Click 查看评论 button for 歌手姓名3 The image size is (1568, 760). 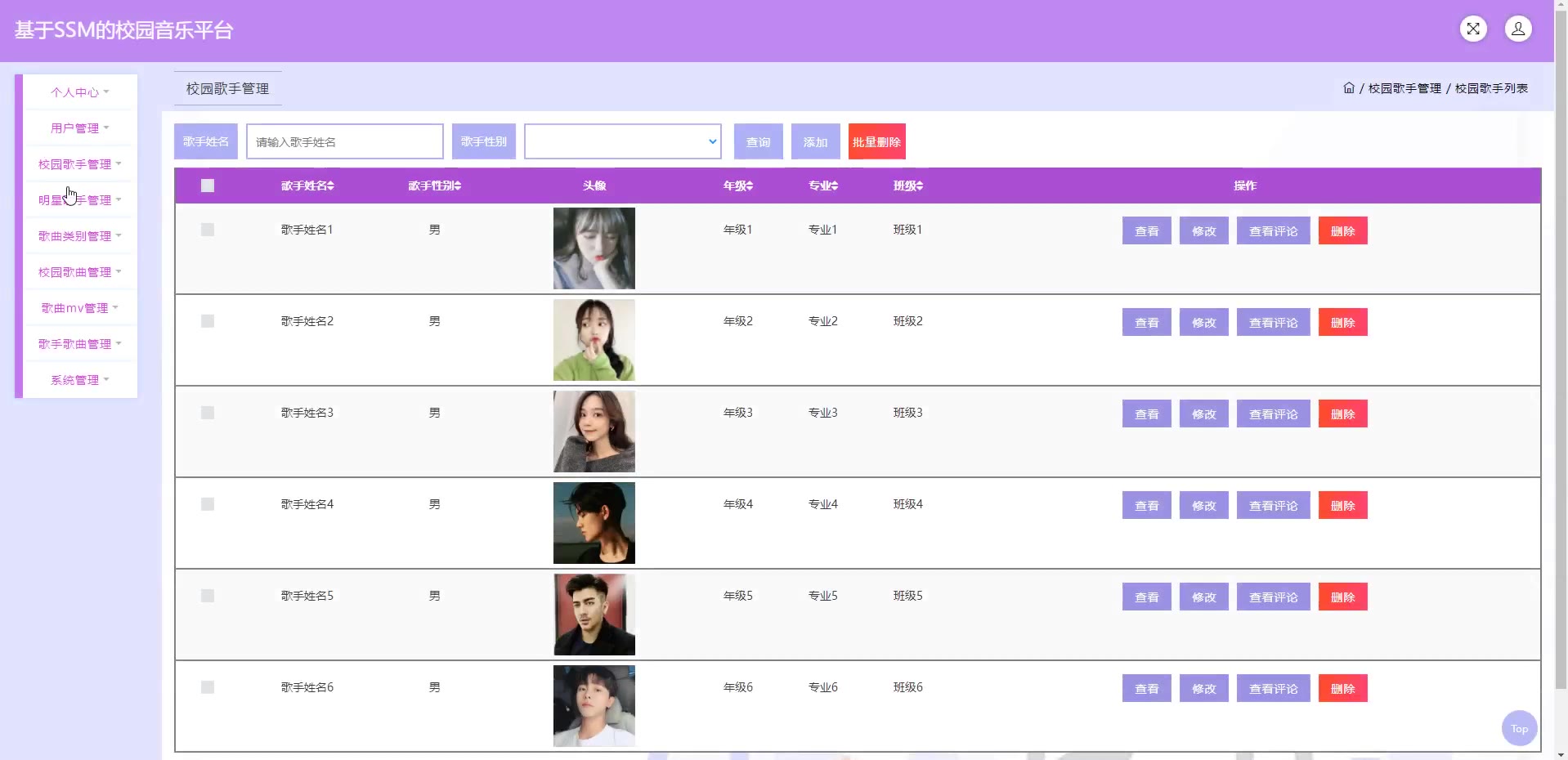pos(1274,414)
